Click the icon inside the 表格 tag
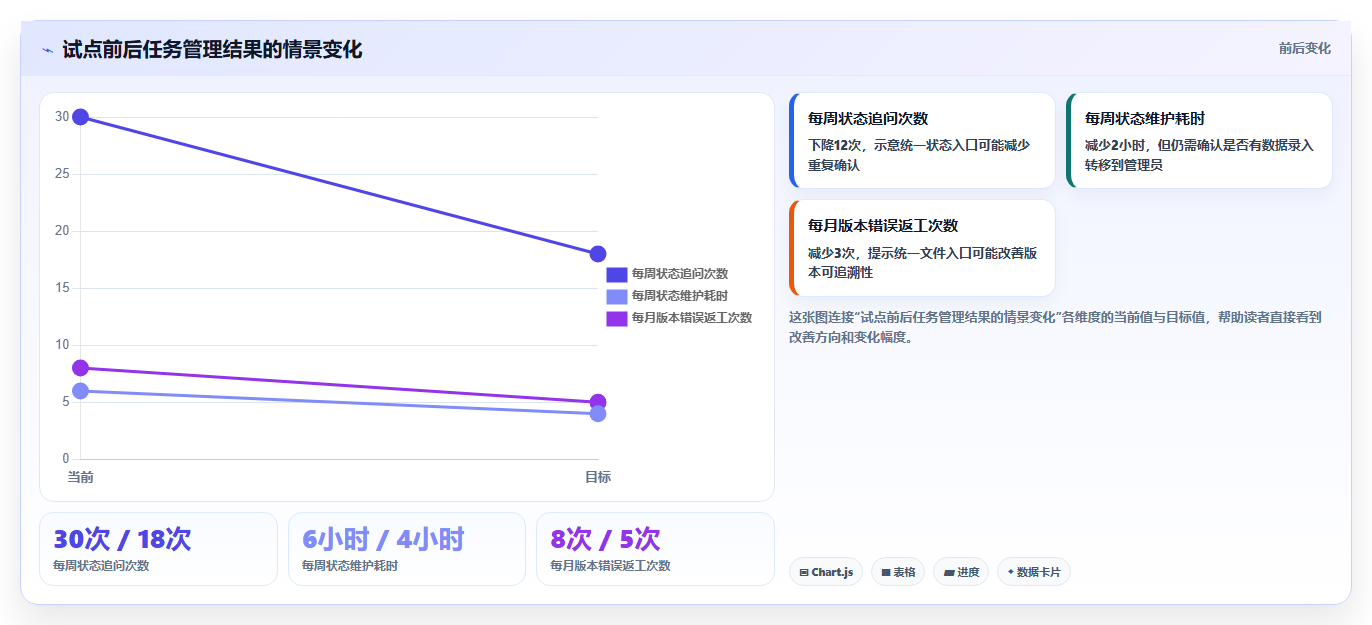Screen dimensions: 1372x625 (x=886, y=573)
